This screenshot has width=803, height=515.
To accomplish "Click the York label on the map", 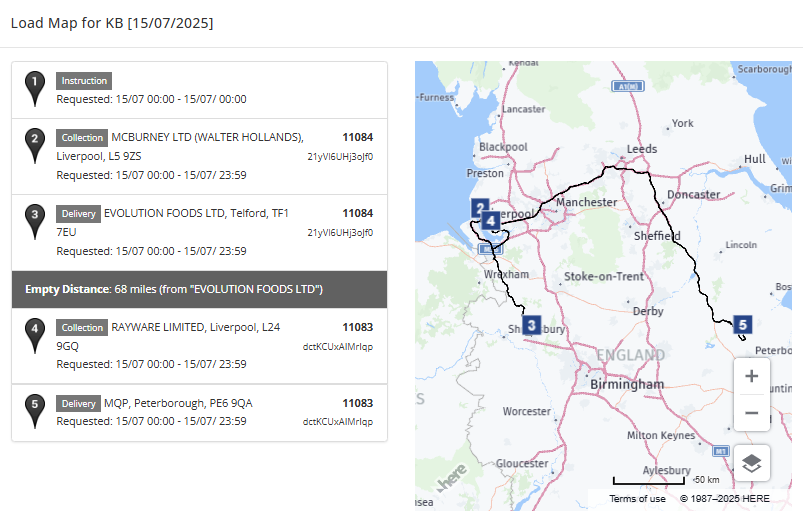I will (x=683, y=123).
